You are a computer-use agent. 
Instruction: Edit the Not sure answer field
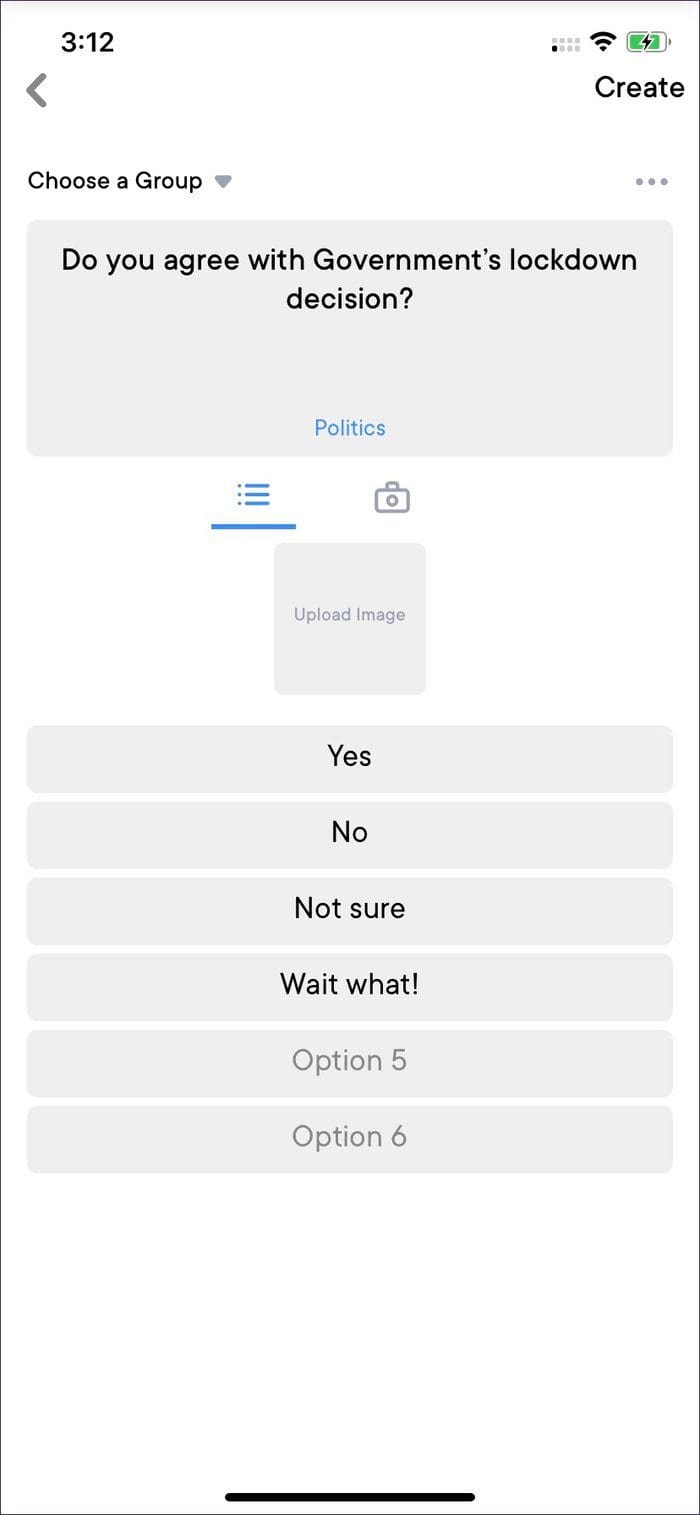350,911
